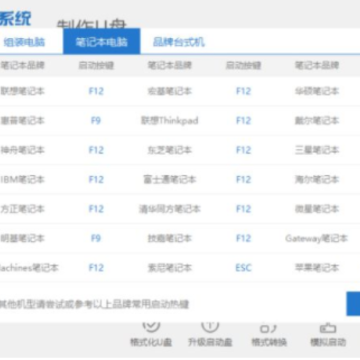Select the 笔记本电脑 tab
This screenshot has width=360, height=360.
pos(102,41)
